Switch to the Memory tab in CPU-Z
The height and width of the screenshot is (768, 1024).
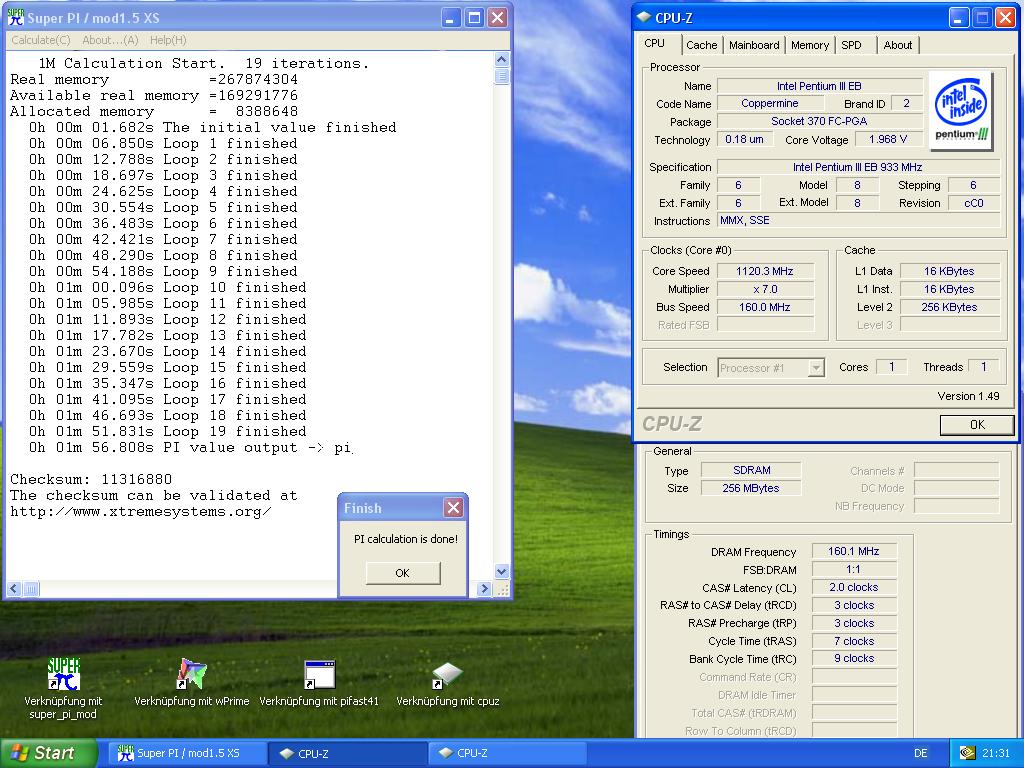(x=809, y=45)
